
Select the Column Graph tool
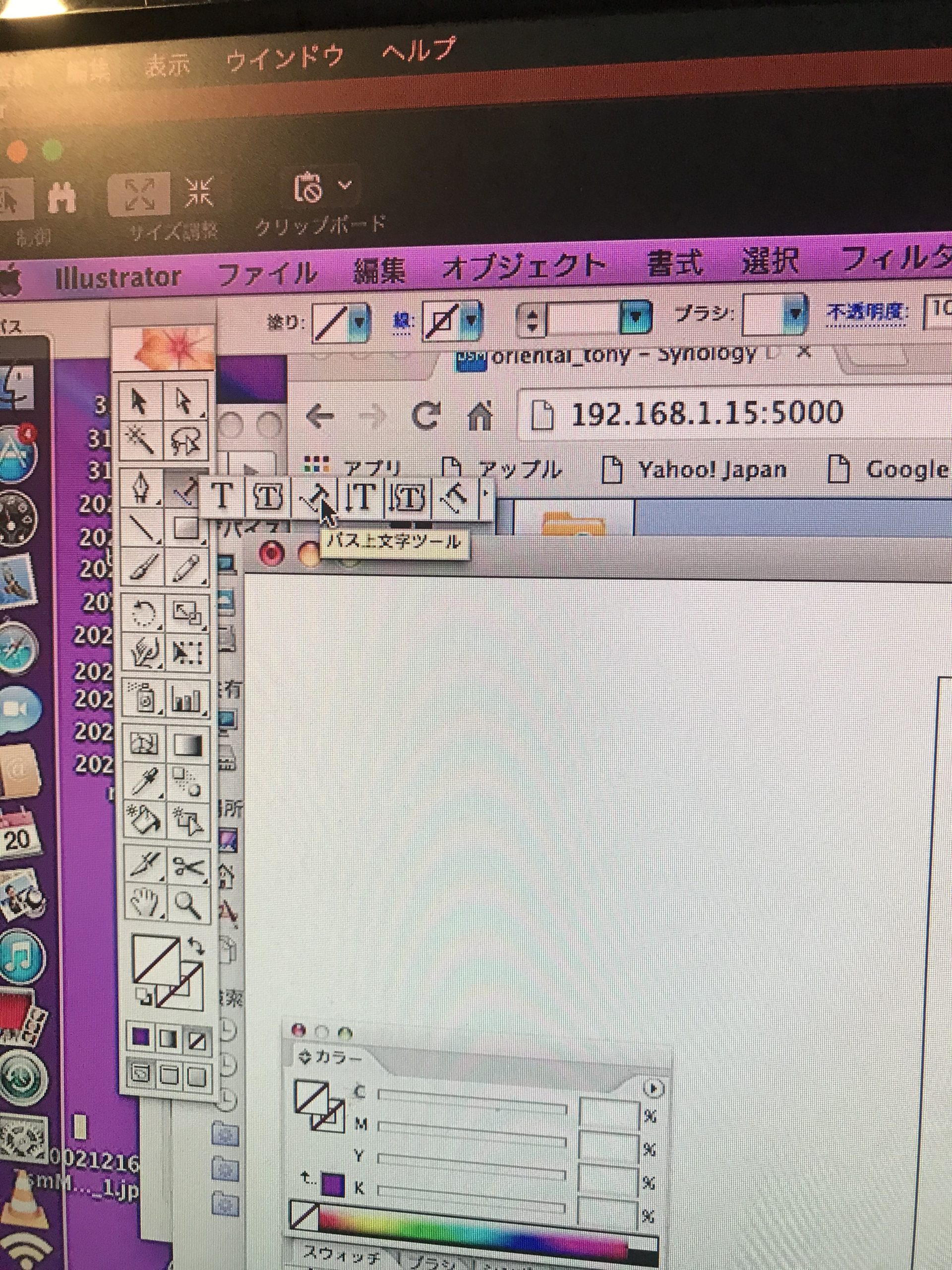(x=187, y=700)
